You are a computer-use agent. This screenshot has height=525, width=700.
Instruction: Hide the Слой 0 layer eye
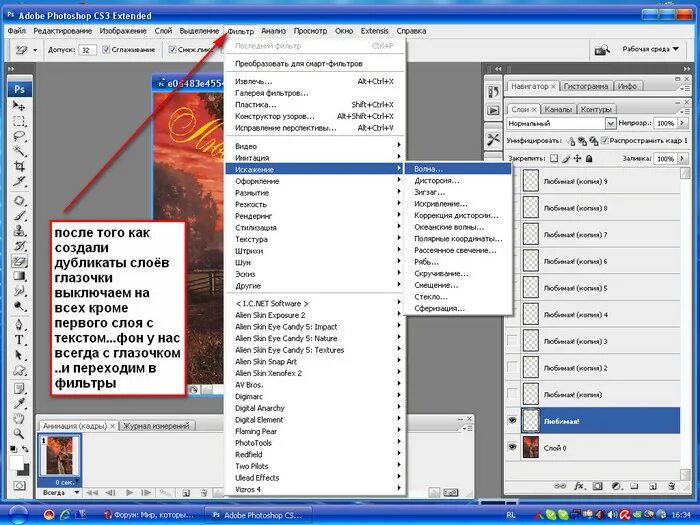pyautogui.click(x=512, y=447)
